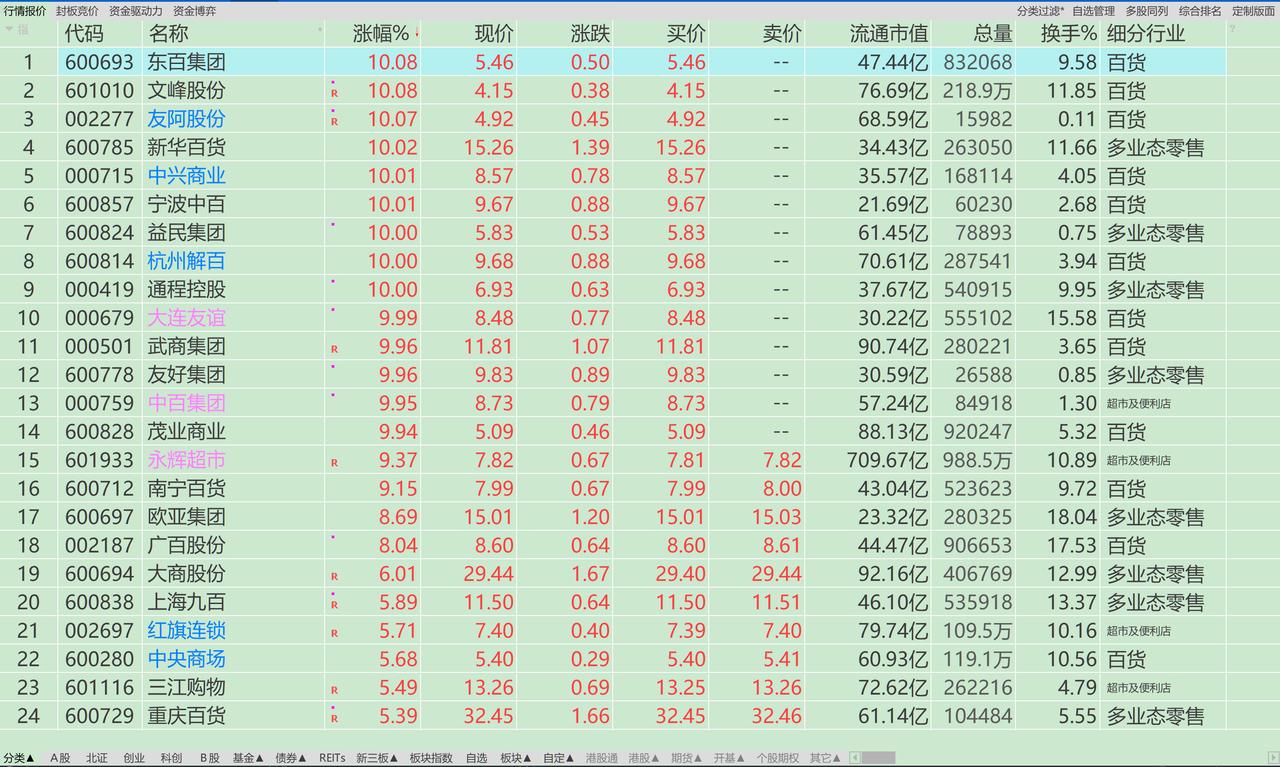1280x767 pixels.
Task: Click the stock name 中兴商业
Action: (x=187, y=176)
